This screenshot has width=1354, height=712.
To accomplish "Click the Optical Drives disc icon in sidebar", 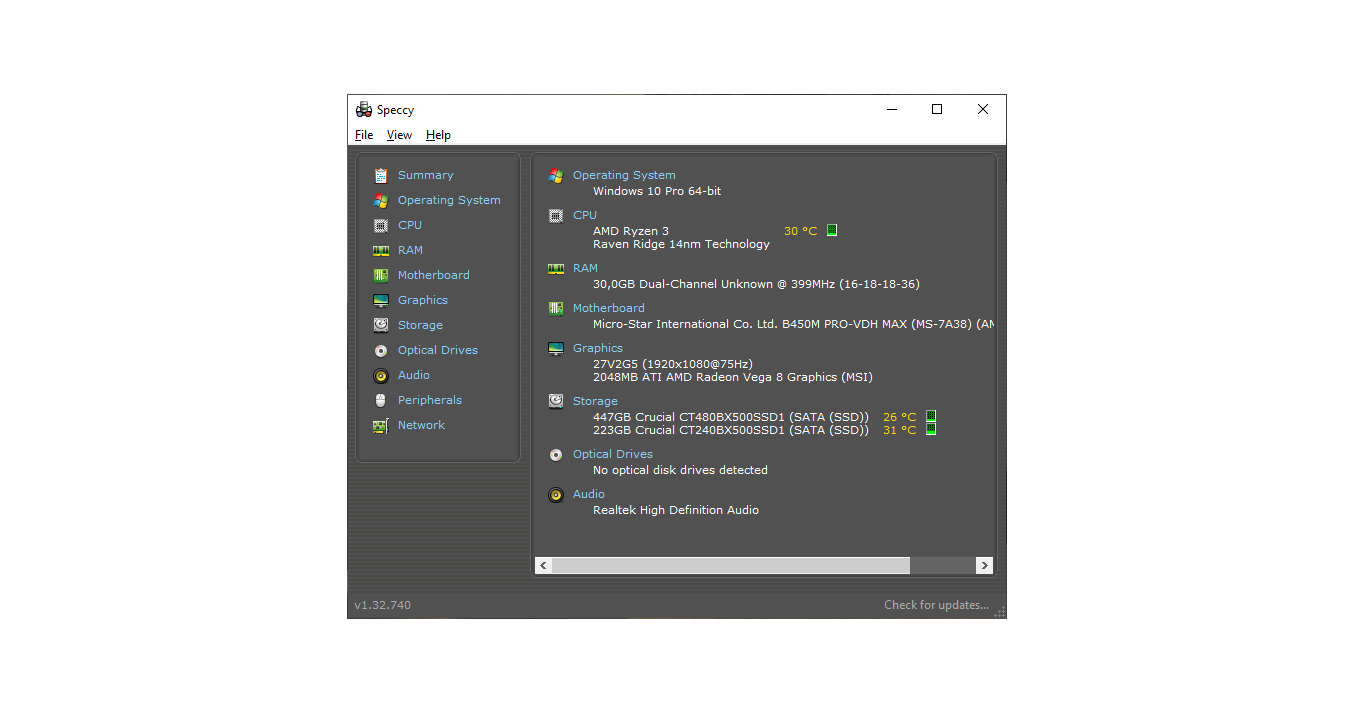I will (380, 350).
